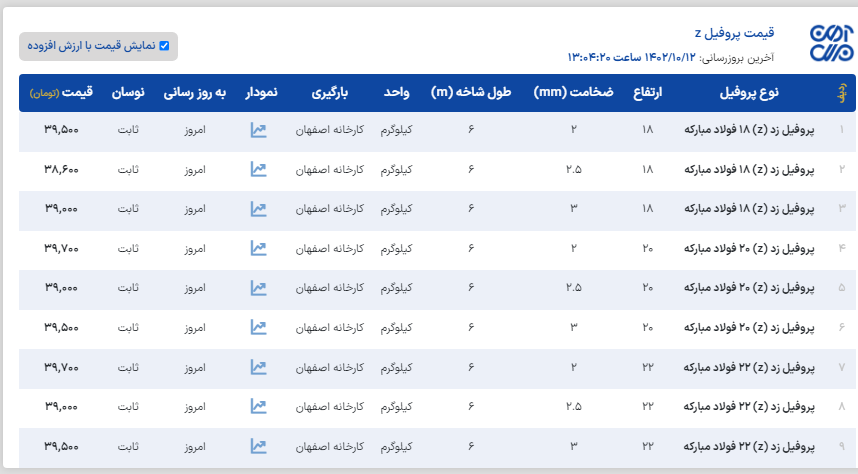This screenshot has width=858, height=474.
Task: Click the نوسان column header
Action: tap(128, 93)
